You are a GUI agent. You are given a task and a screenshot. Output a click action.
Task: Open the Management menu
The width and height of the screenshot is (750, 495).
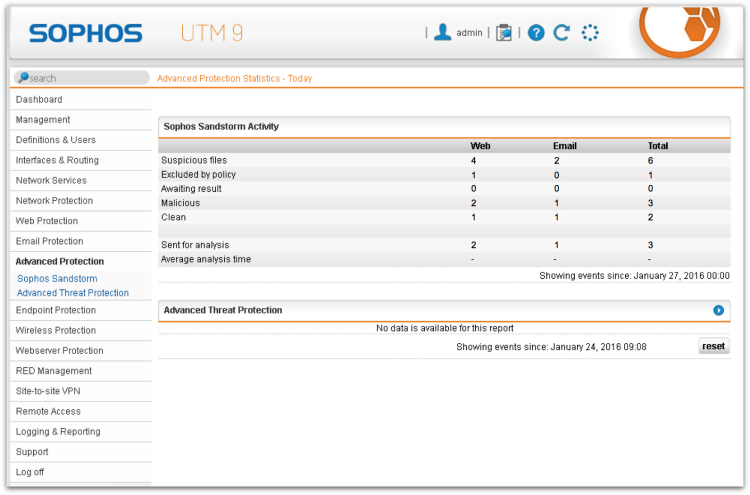(80, 120)
